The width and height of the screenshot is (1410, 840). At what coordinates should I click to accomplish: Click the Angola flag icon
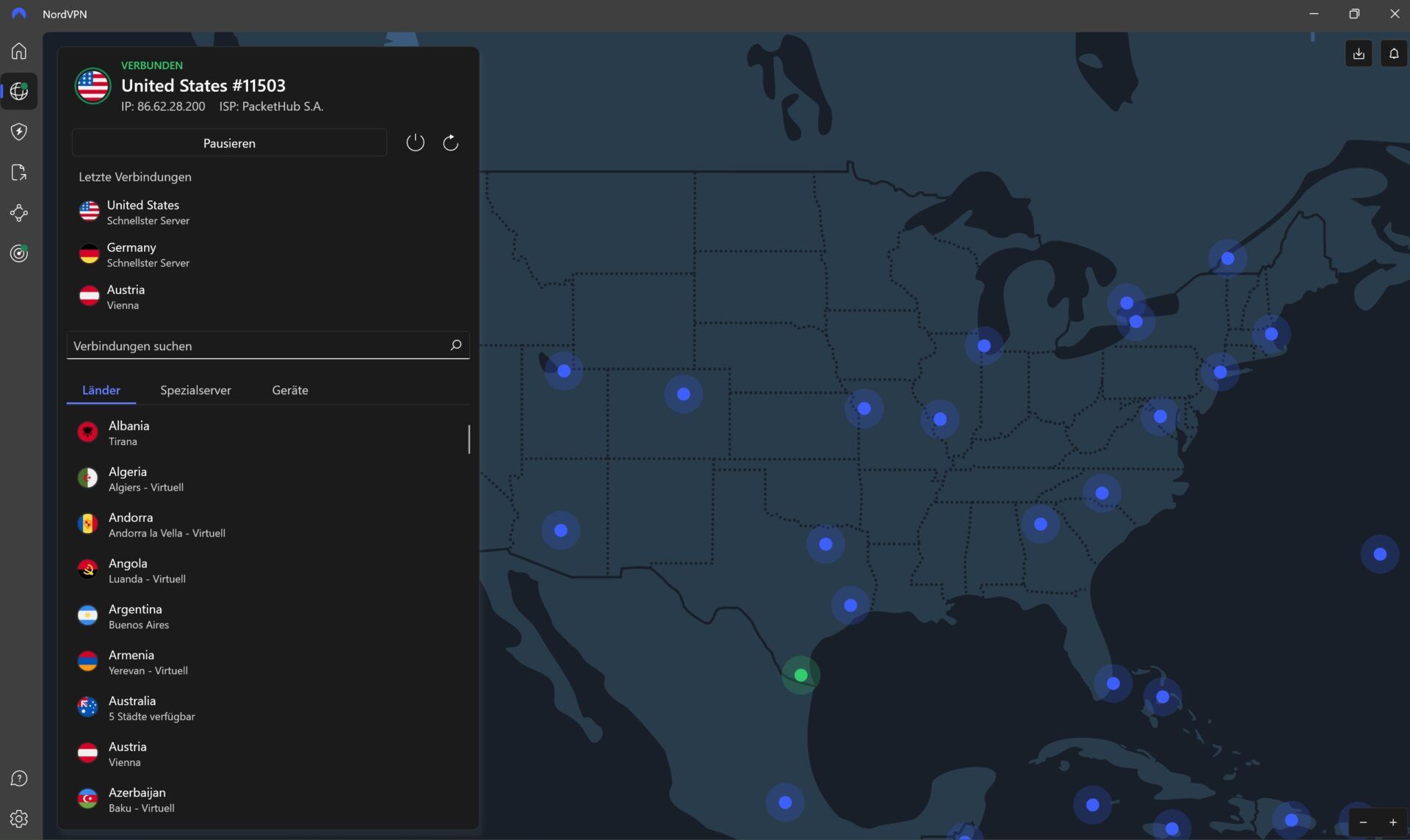click(87, 570)
